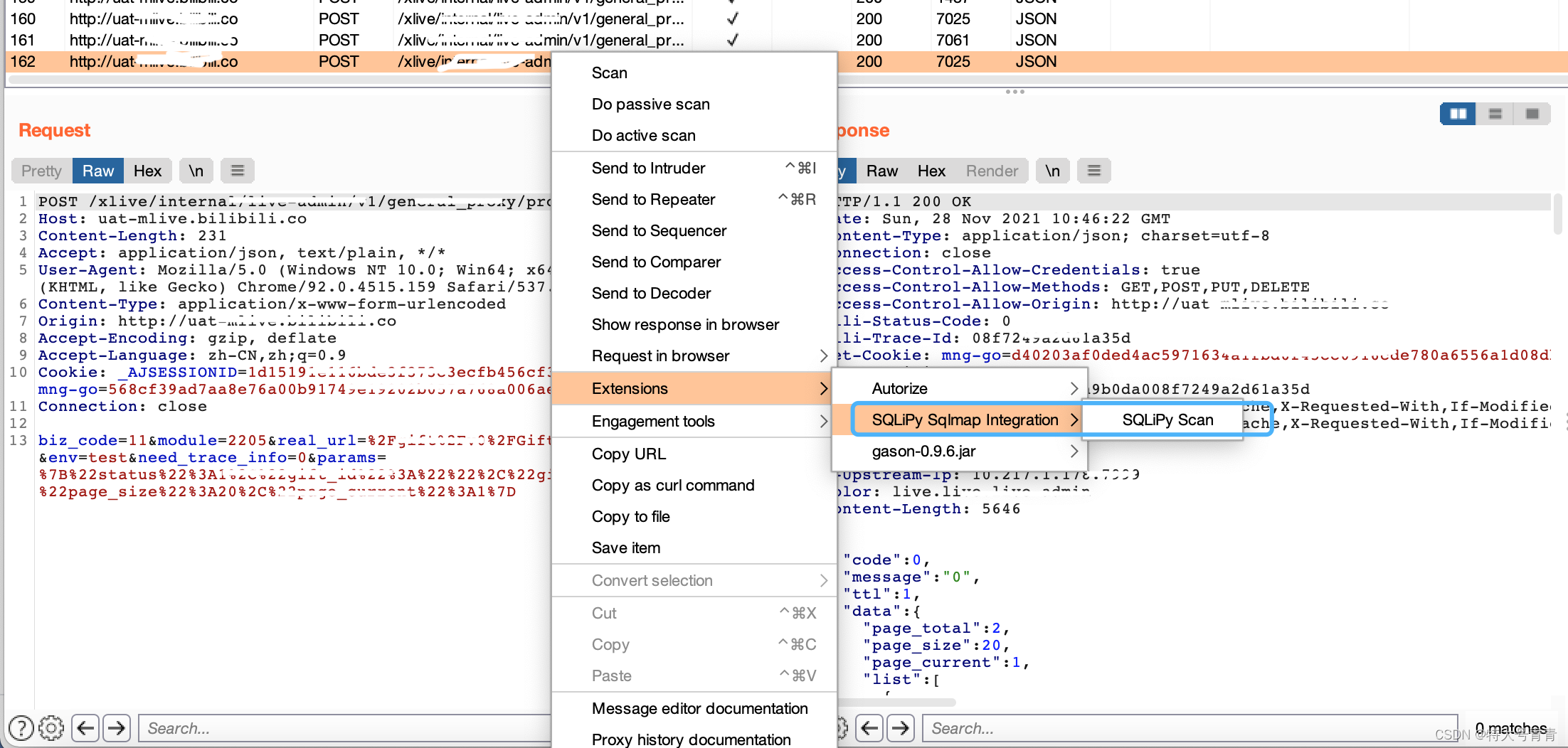Viewport: 1568px width, 748px height.
Task: Choose Copy URL
Action: 694,454
